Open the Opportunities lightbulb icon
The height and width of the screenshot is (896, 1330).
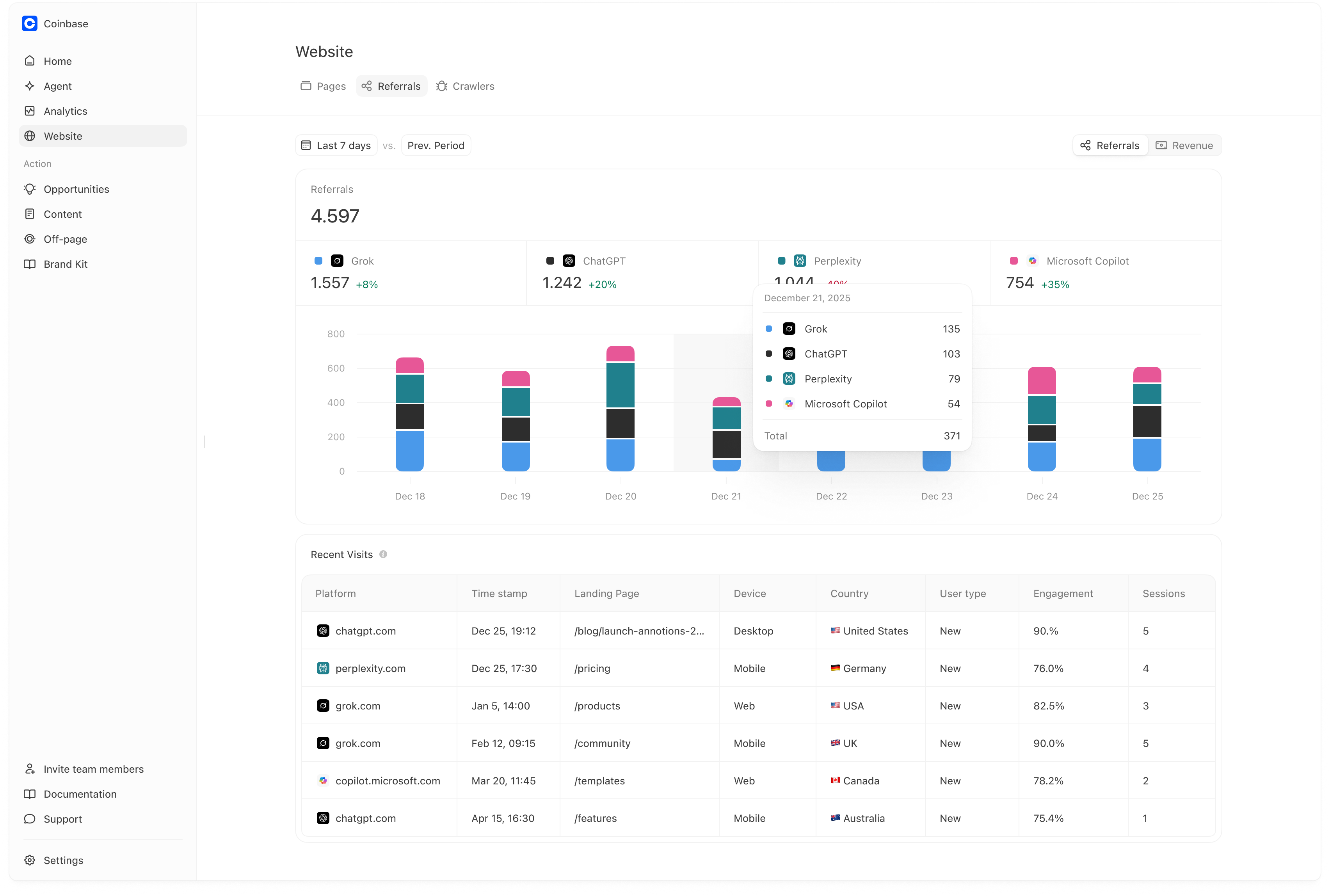click(x=30, y=189)
